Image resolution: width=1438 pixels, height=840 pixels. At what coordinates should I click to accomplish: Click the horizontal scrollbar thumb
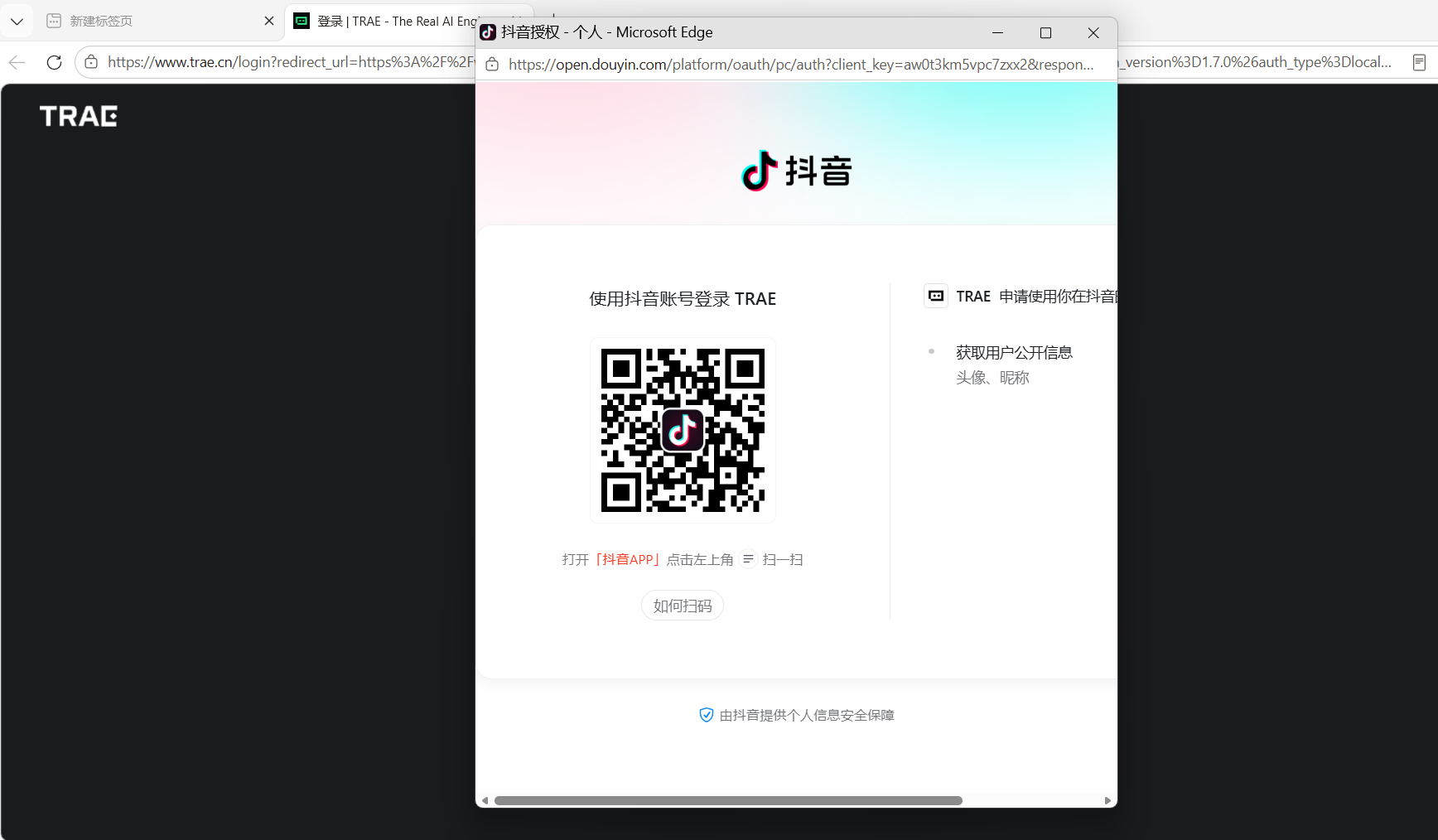(x=728, y=800)
